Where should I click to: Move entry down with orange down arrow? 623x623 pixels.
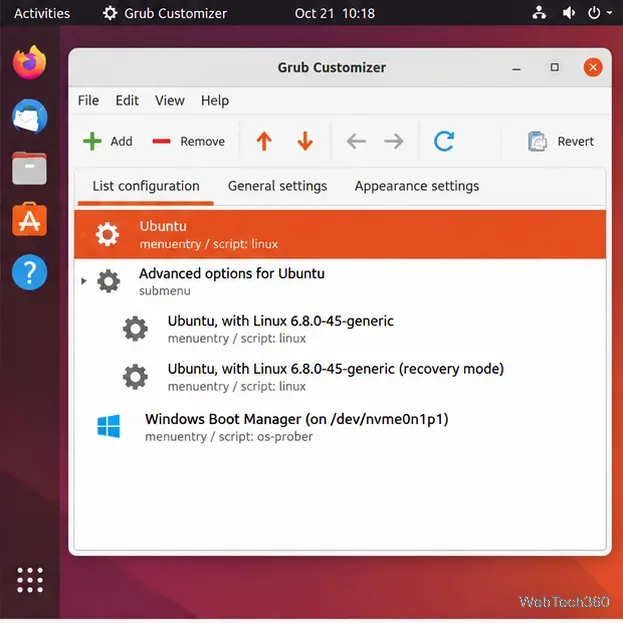[305, 141]
